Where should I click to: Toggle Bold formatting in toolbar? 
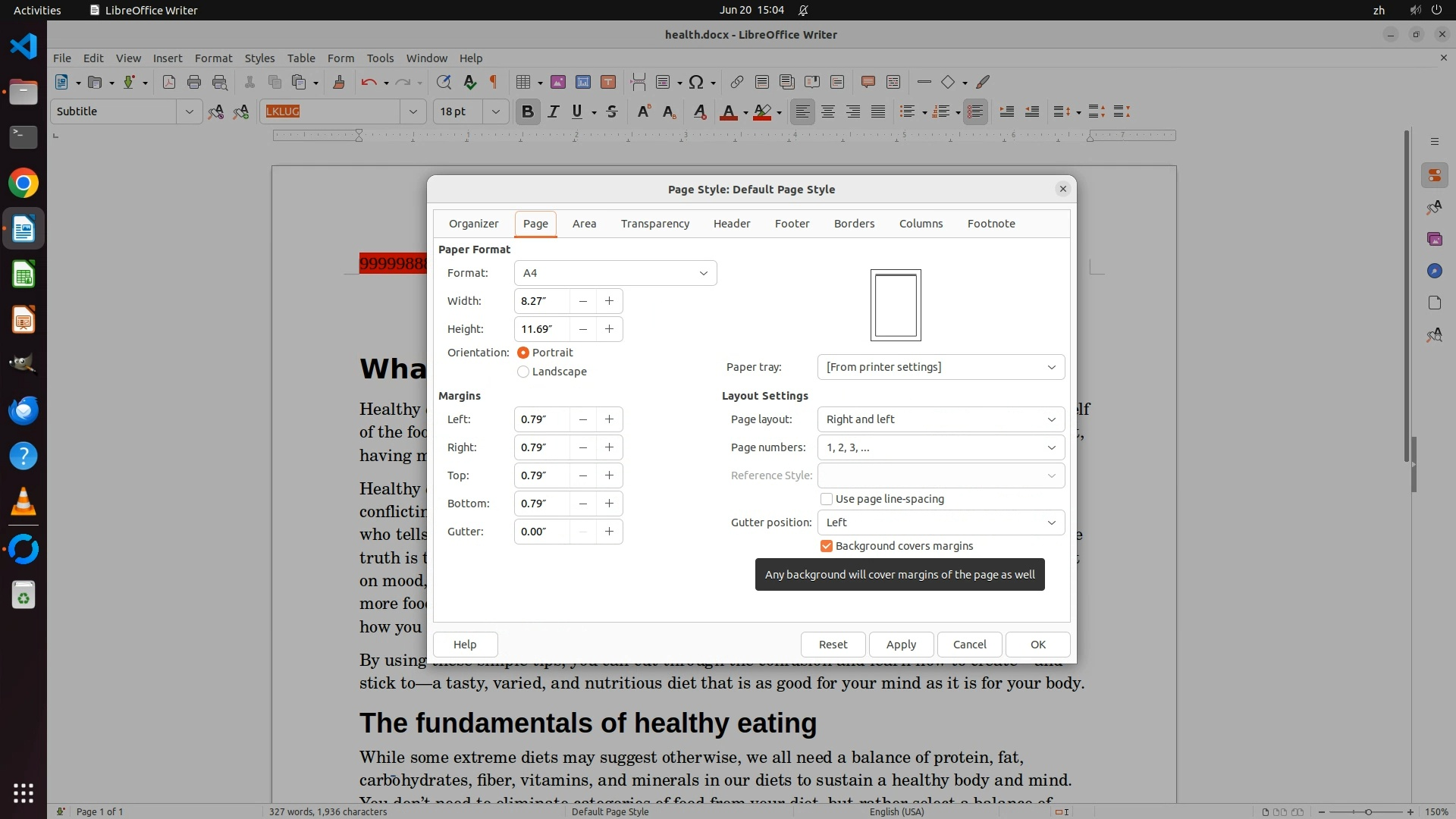point(528,111)
